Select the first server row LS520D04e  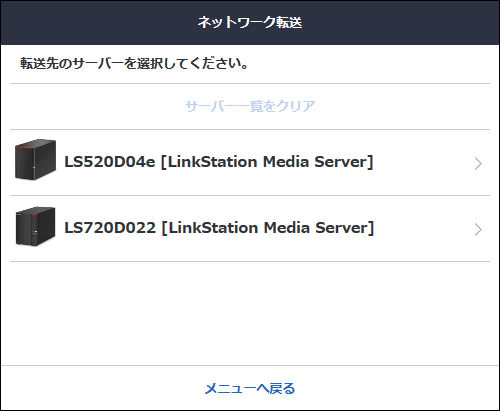(x=250, y=163)
